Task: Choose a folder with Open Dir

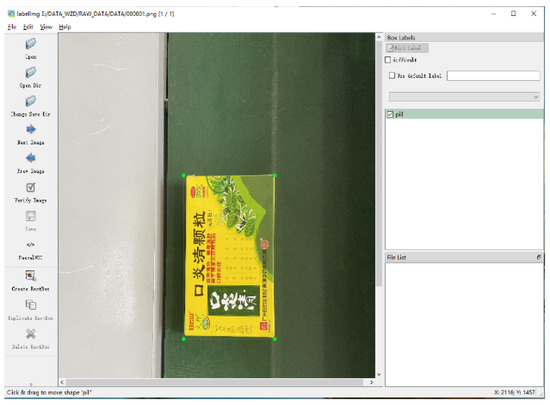Action: [31, 77]
